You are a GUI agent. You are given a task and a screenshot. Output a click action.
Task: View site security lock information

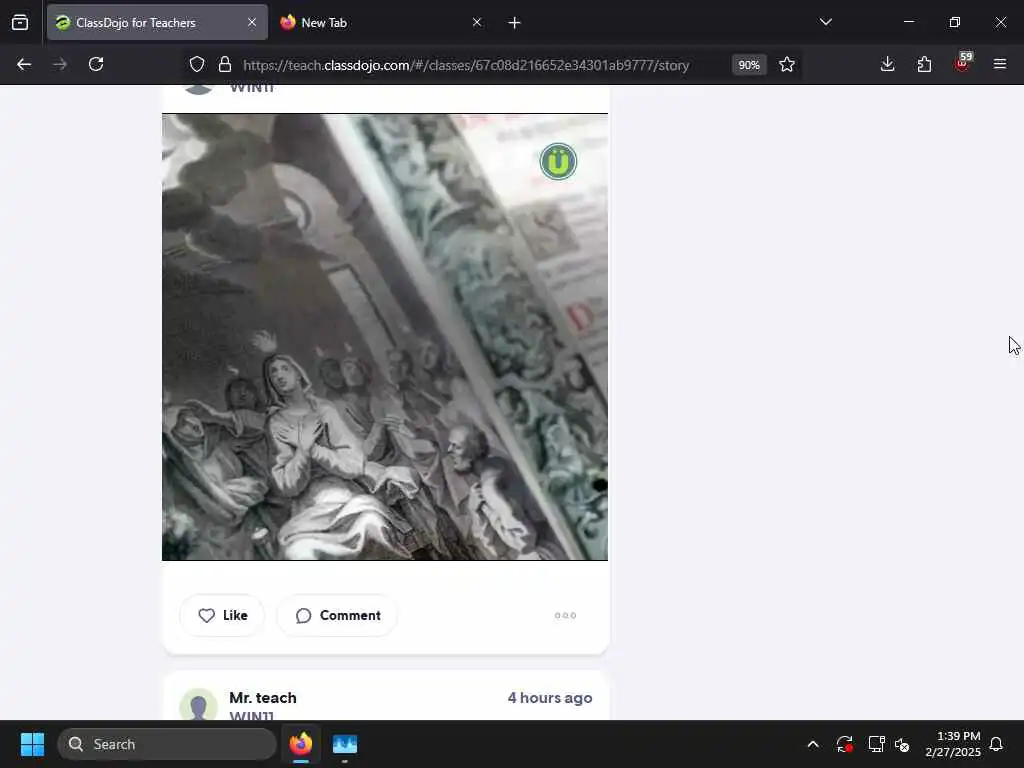coord(225,65)
